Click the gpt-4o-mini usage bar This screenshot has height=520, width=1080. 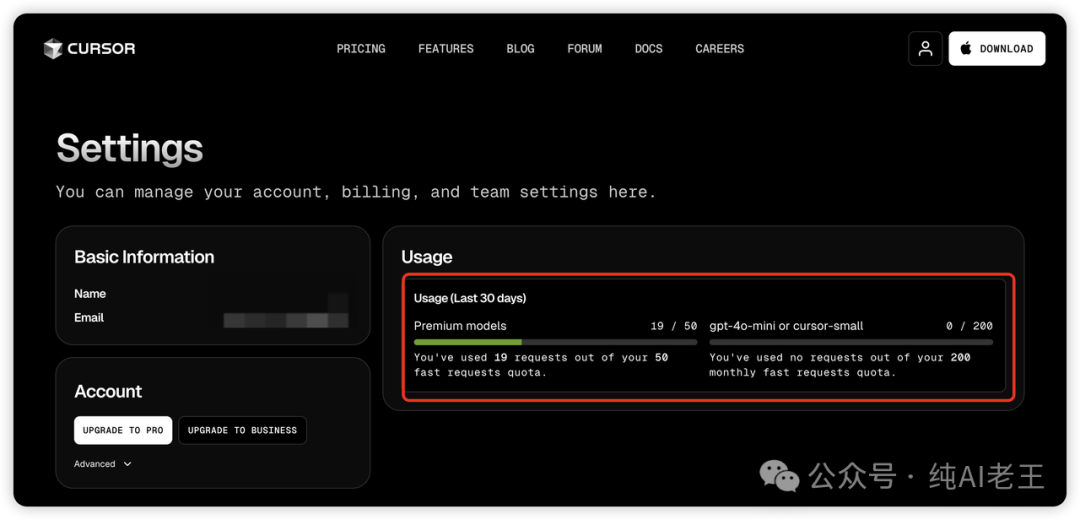pyautogui.click(x=851, y=342)
